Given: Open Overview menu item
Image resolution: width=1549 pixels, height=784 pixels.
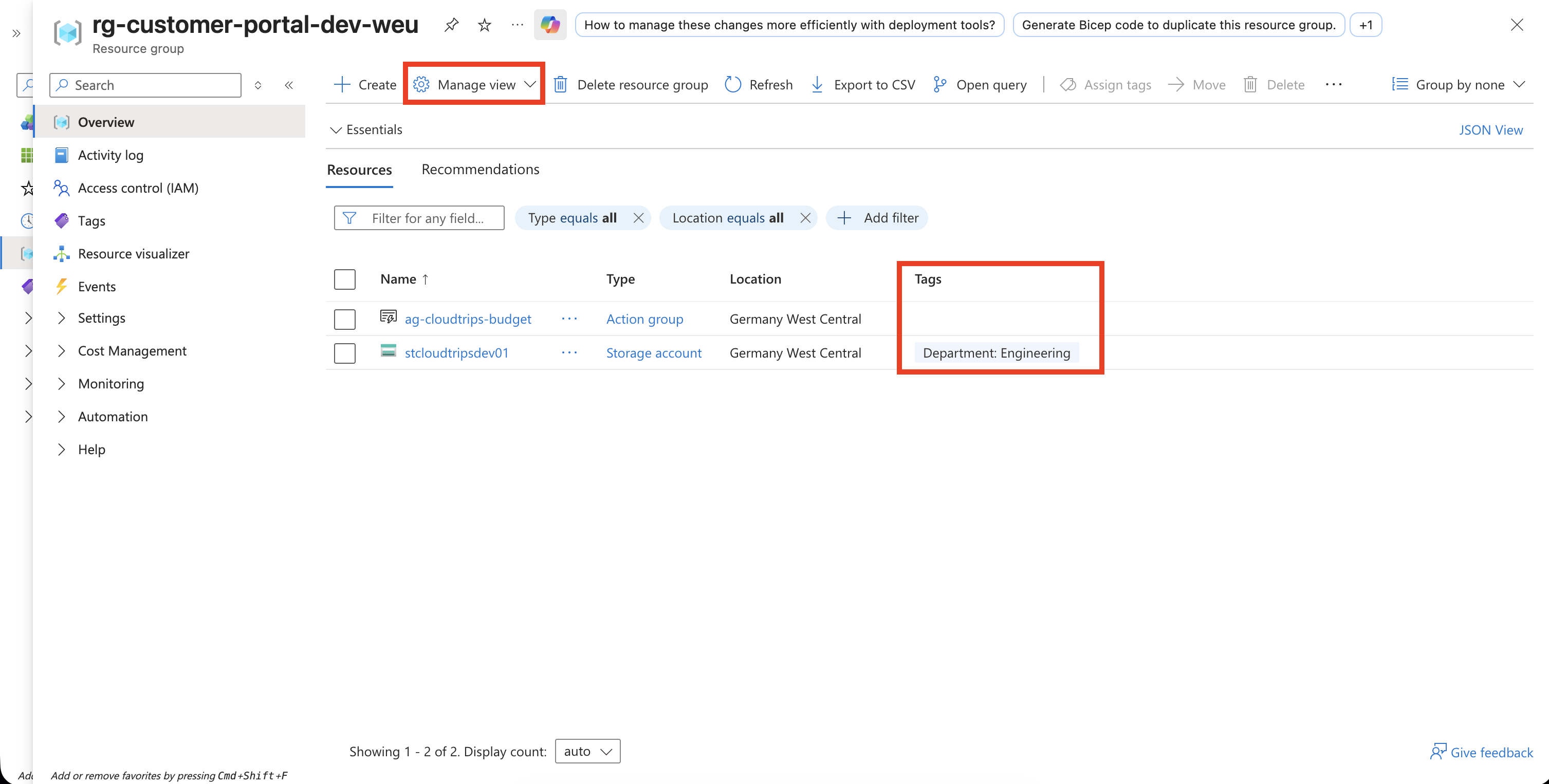Looking at the screenshot, I should pos(170,122).
